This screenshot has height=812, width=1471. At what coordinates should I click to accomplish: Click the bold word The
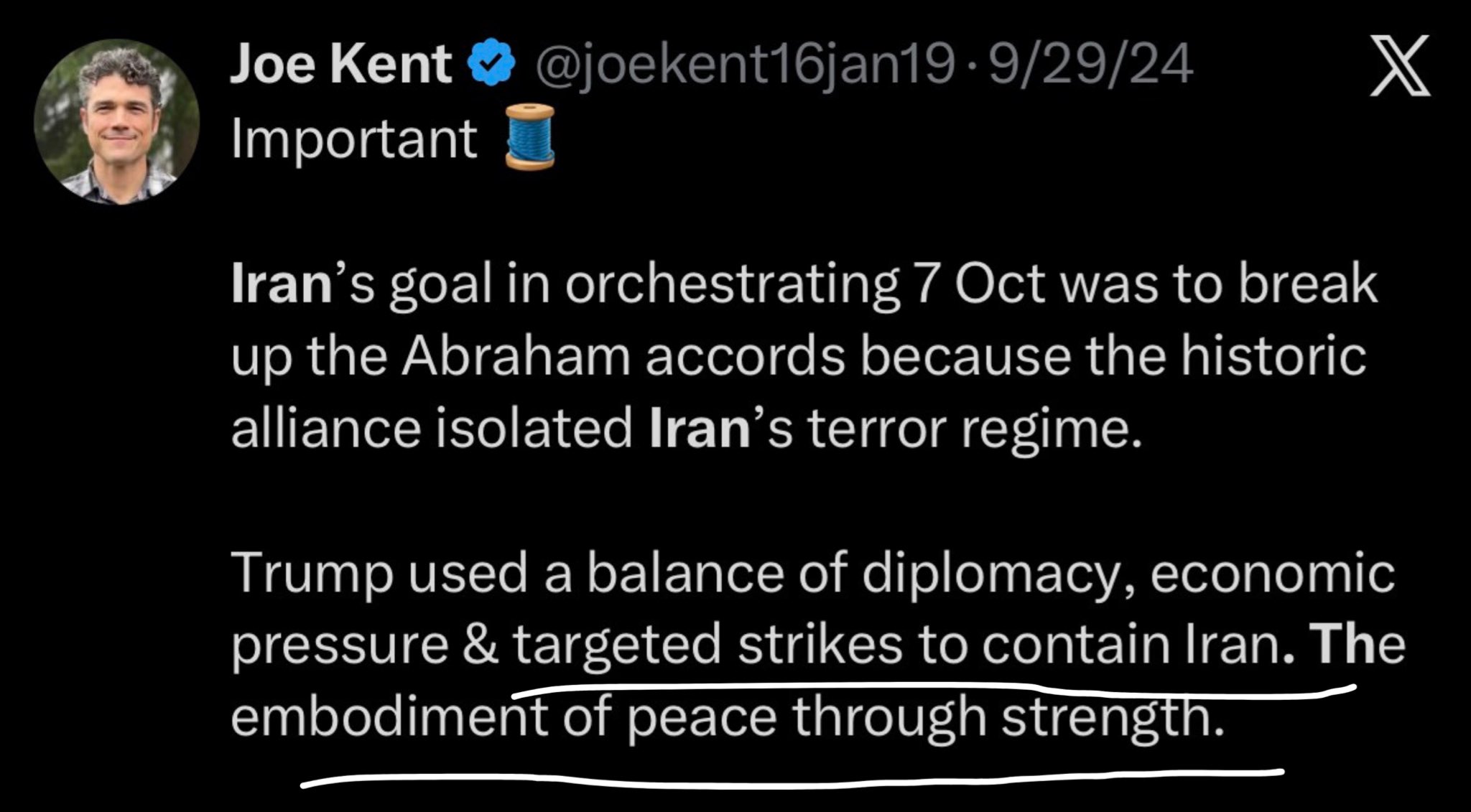[x=1356, y=644]
